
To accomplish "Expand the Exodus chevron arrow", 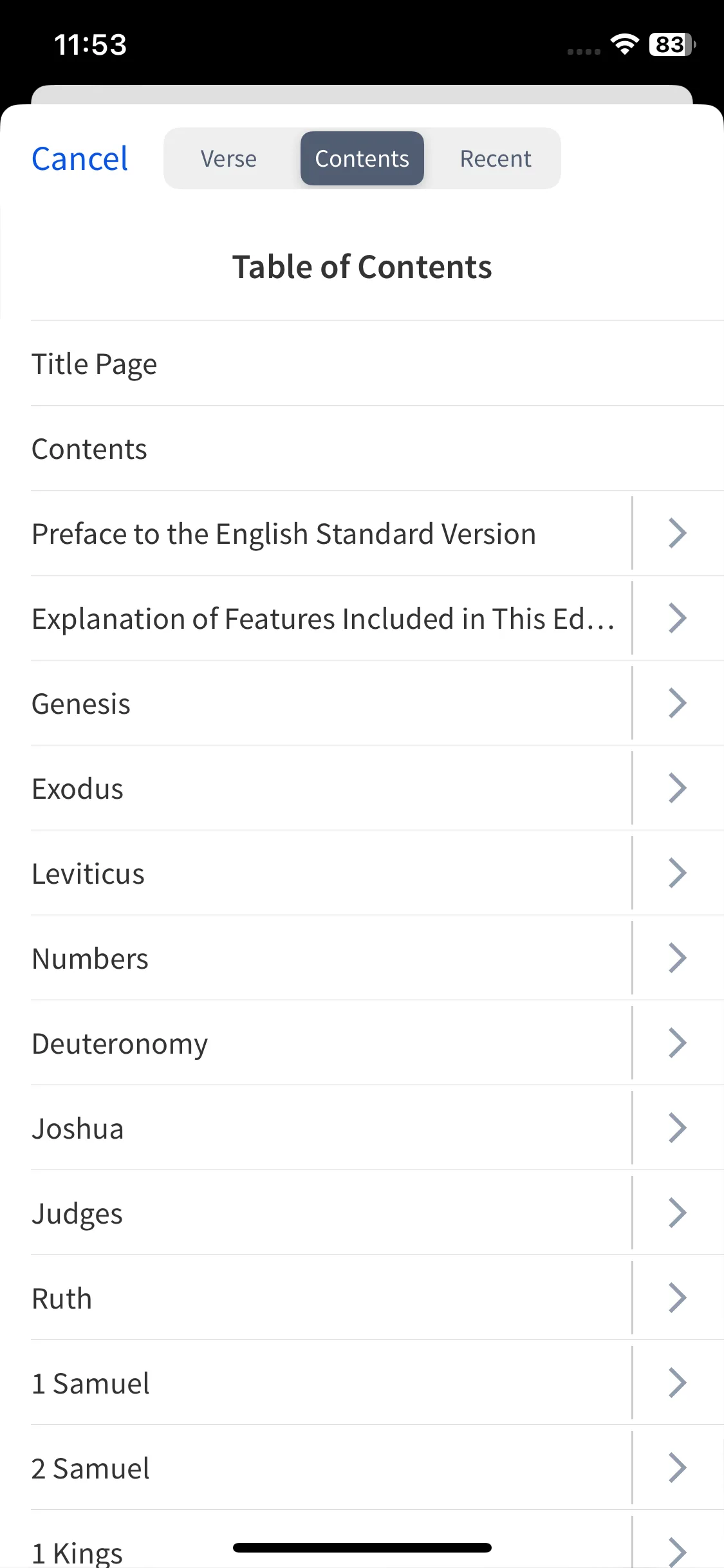I will pyautogui.click(x=678, y=788).
